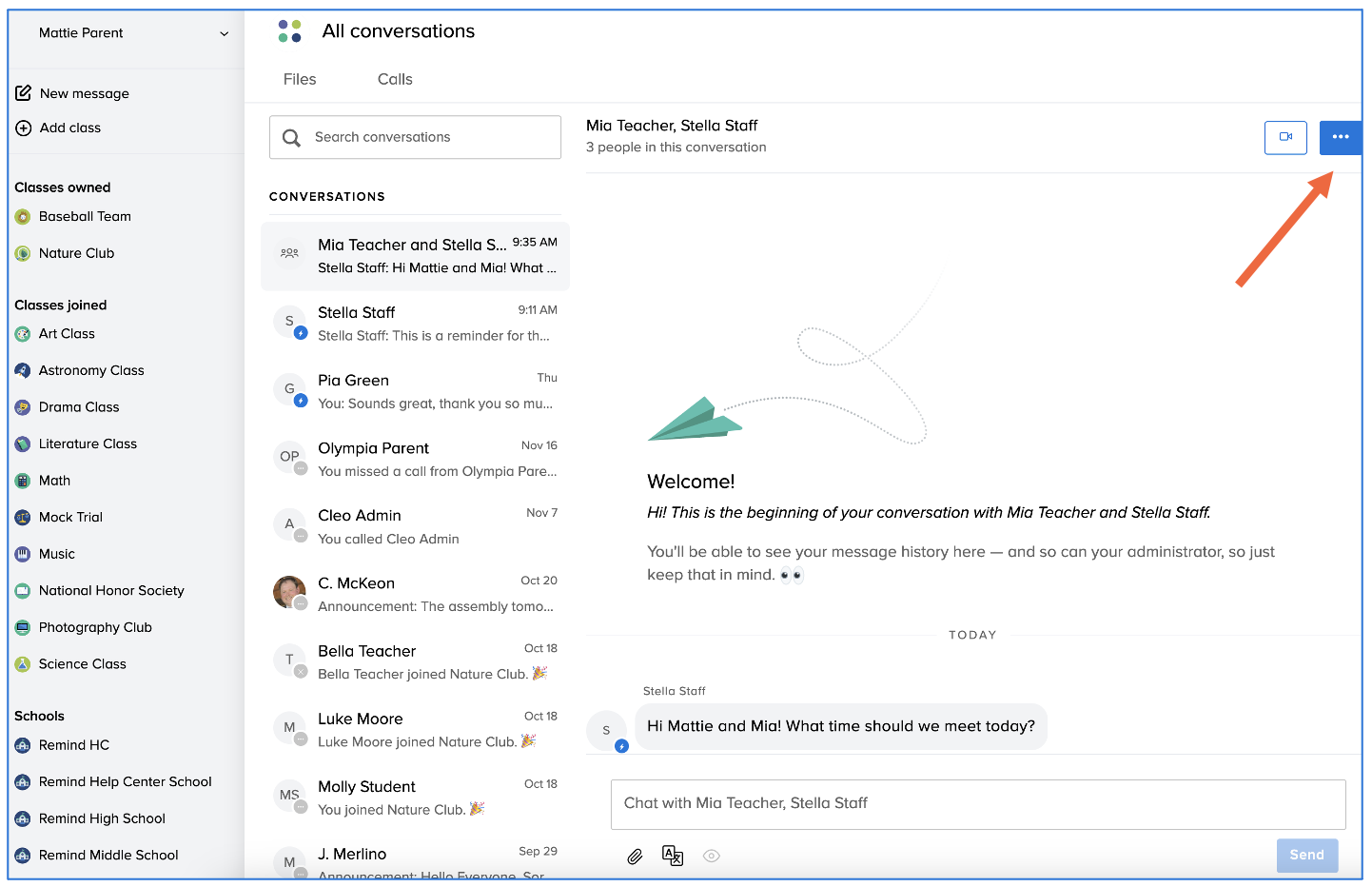Screen dimensions: 1372x887
Task: Select C. McKeon's profile photo
Action: (x=289, y=592)
